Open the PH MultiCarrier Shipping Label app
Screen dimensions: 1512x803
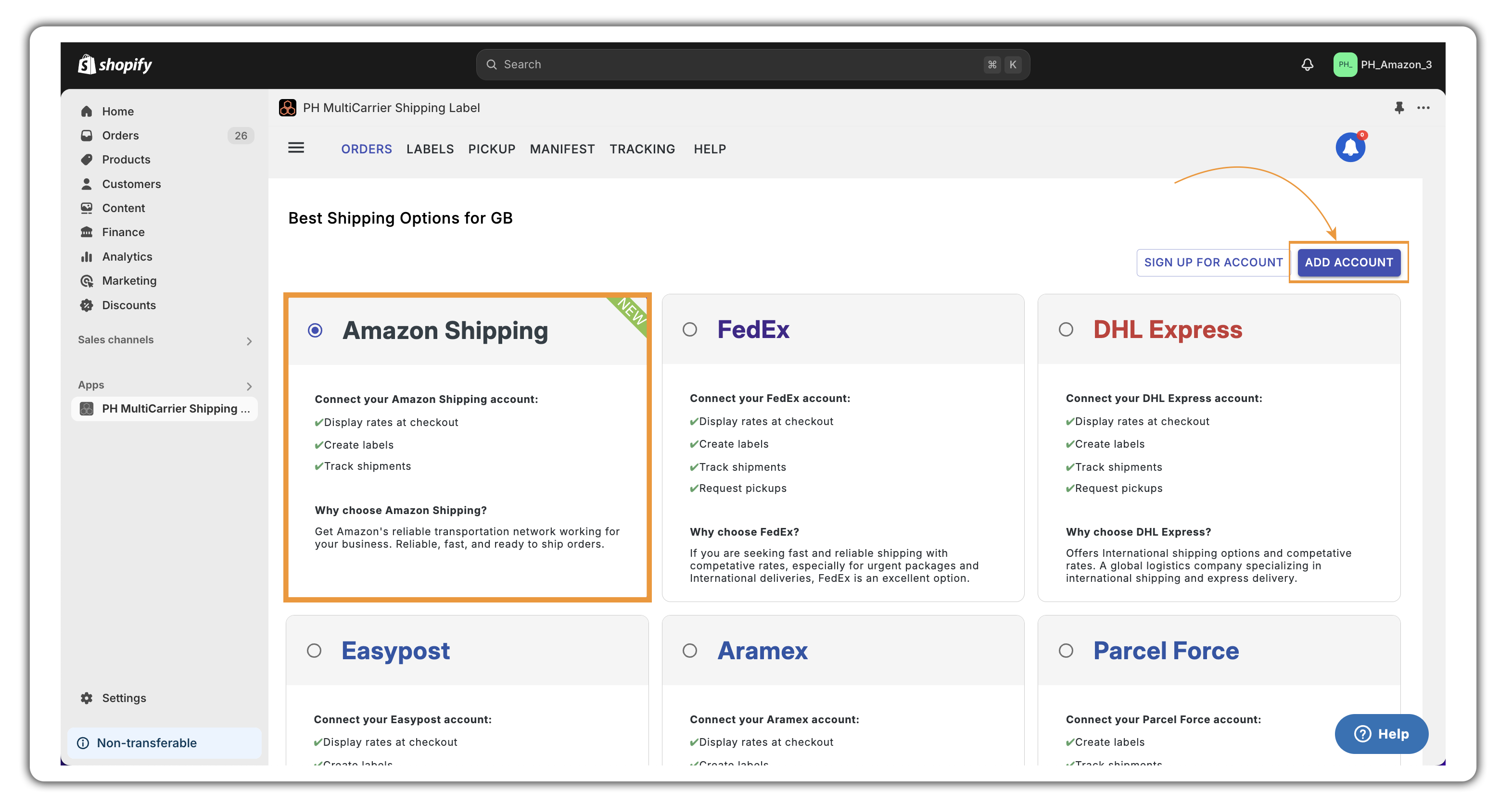[x=165, y=408]
